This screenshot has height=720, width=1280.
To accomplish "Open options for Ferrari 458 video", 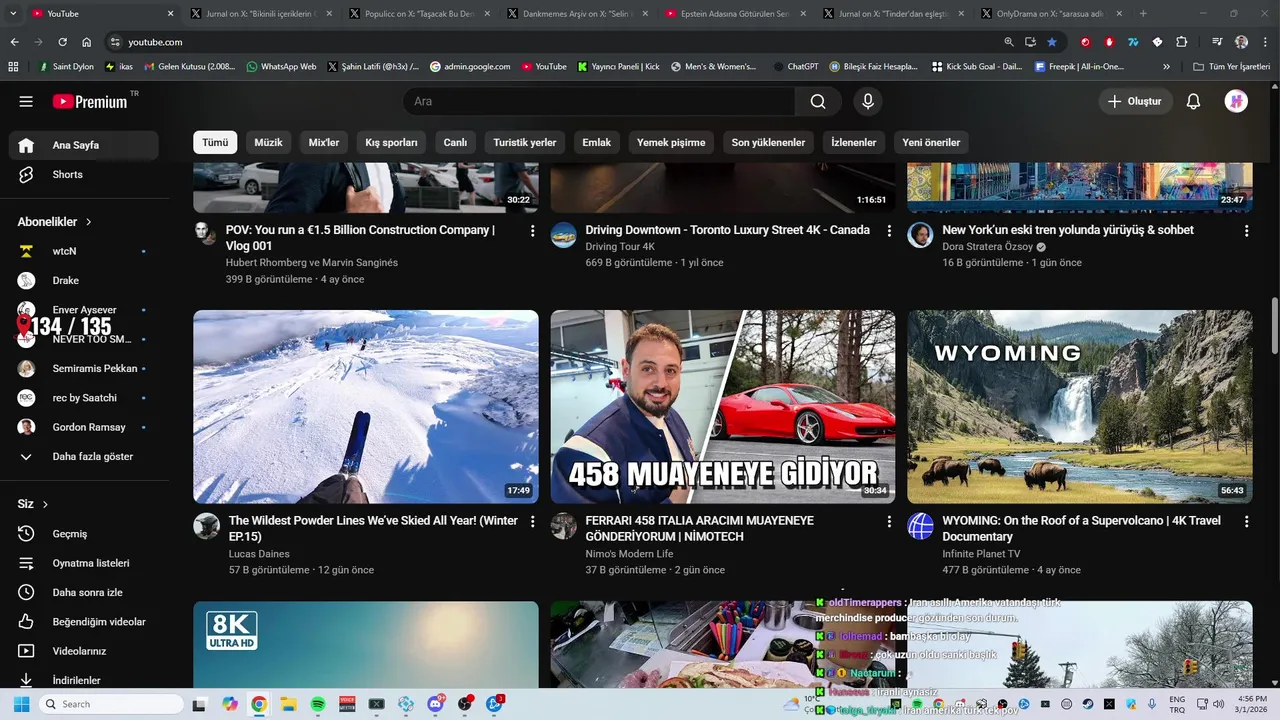I will pos(889,522).
